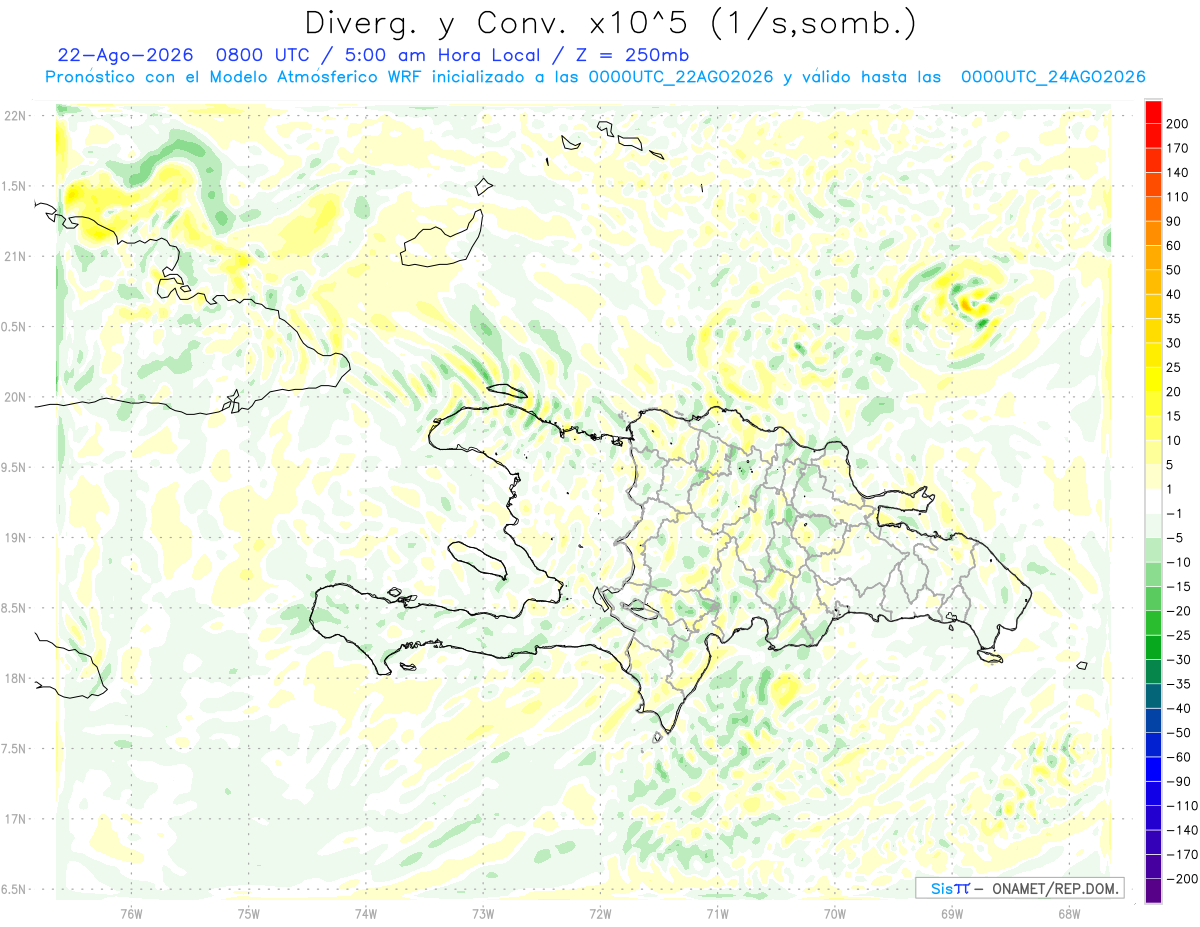Click the SisTT ONAMET/REP.DOM. logo box
This screenshot has height=927, width=1200.
point(1019,888)
